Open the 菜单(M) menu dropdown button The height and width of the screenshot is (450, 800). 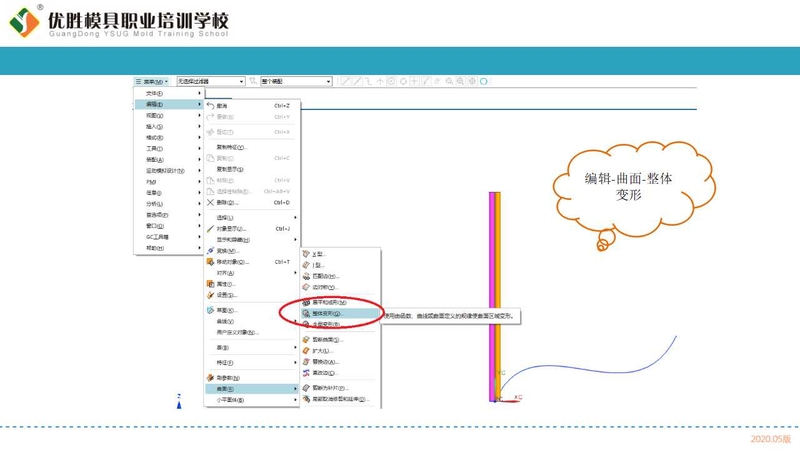[150, 81]
